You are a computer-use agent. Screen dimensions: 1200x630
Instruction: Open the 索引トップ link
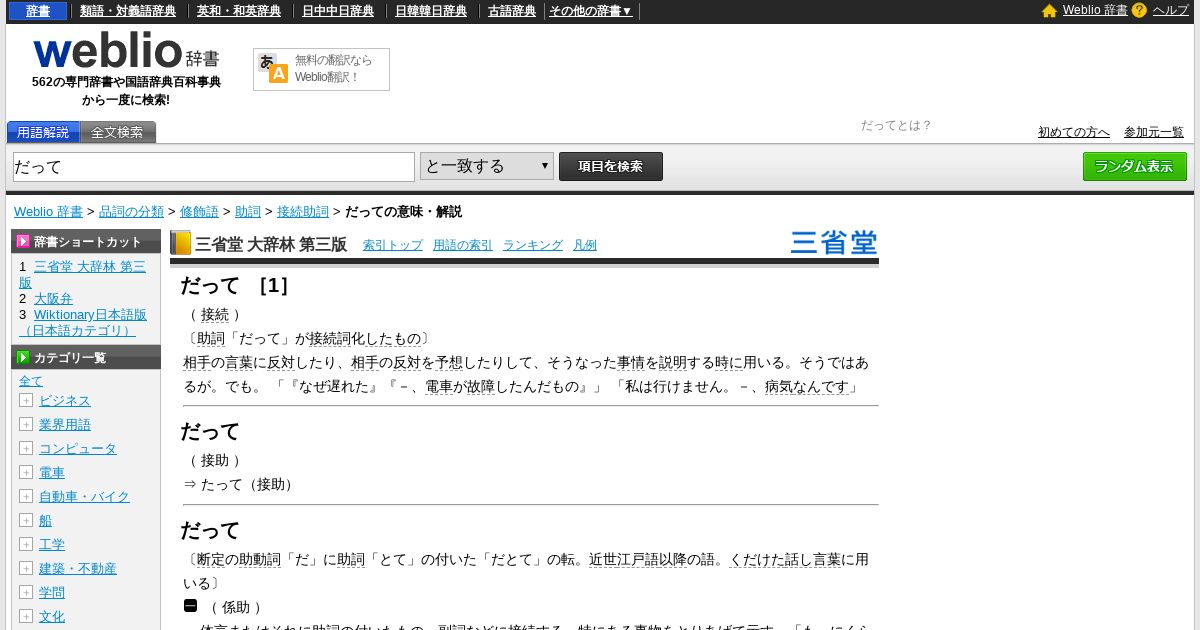click(393, 245)
